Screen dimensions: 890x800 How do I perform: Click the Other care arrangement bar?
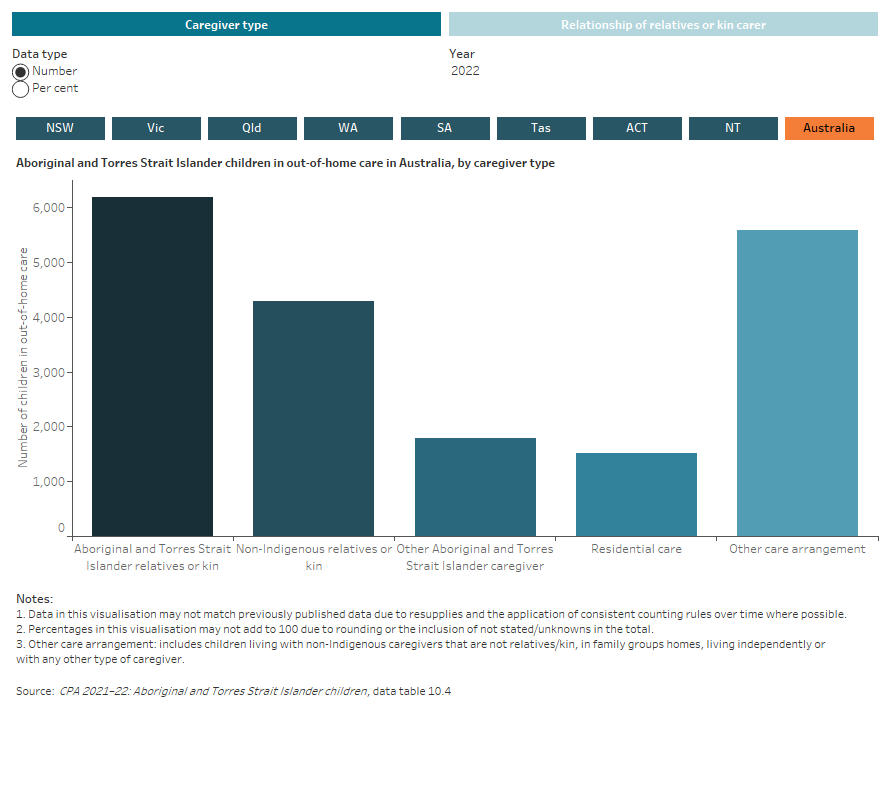tap(797, 380)
